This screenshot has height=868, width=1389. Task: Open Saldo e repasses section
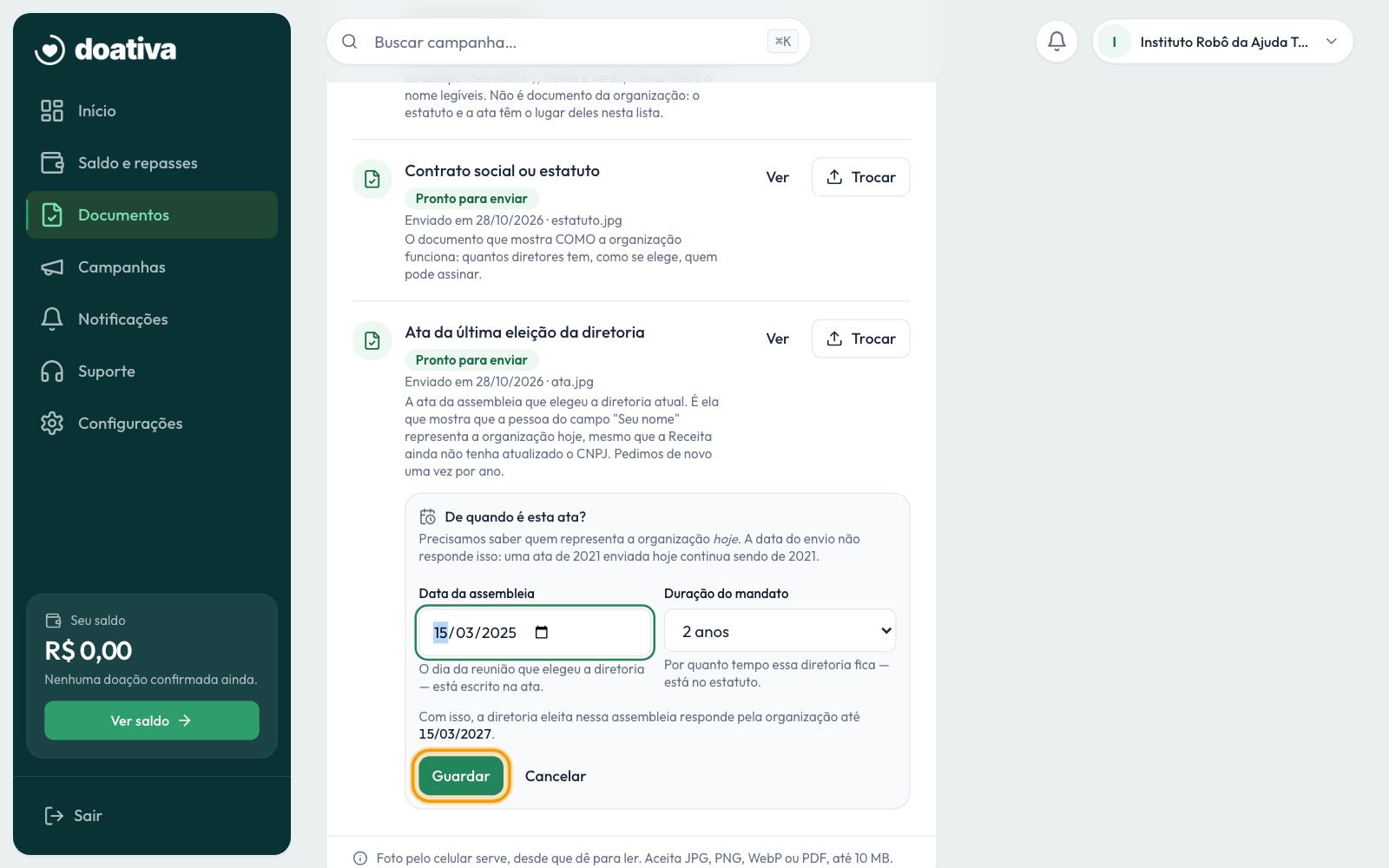point(152,163)
